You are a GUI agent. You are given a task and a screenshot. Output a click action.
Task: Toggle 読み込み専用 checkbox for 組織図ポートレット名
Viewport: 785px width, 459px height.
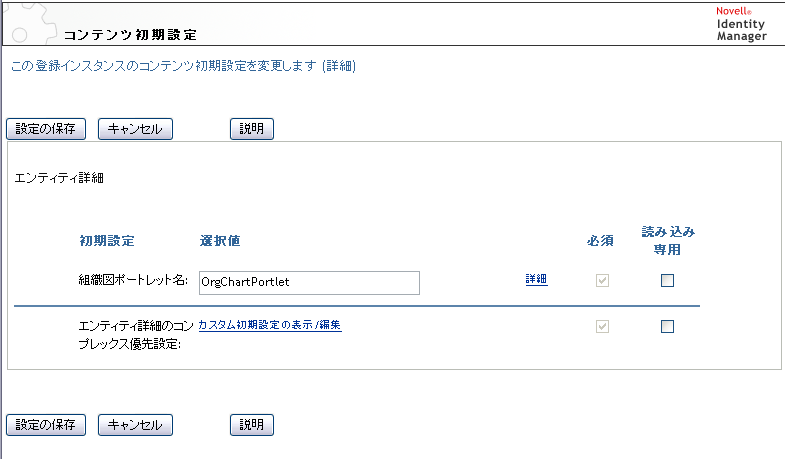click(667, 280)
